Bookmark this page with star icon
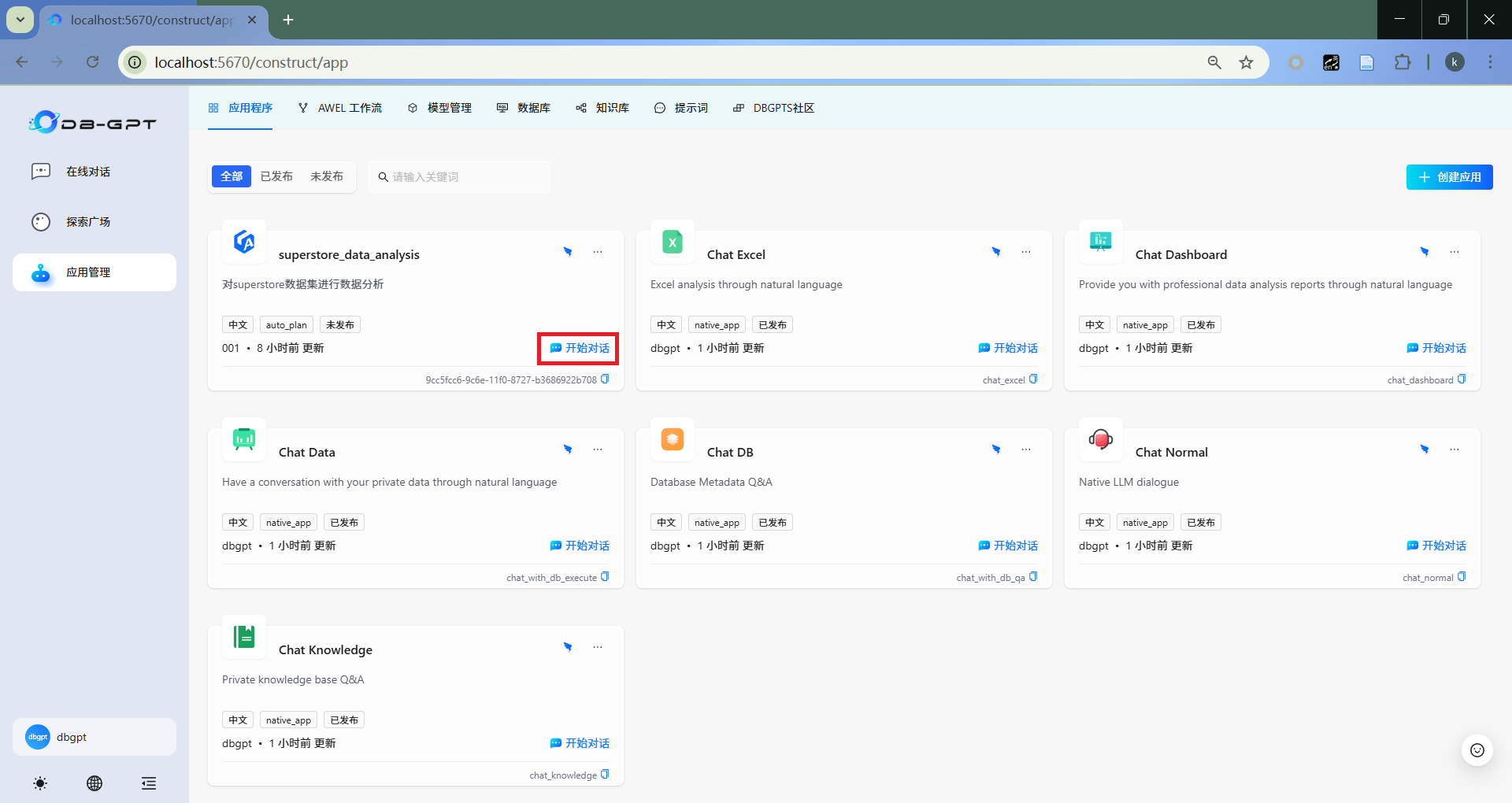 click(1246, 62)
